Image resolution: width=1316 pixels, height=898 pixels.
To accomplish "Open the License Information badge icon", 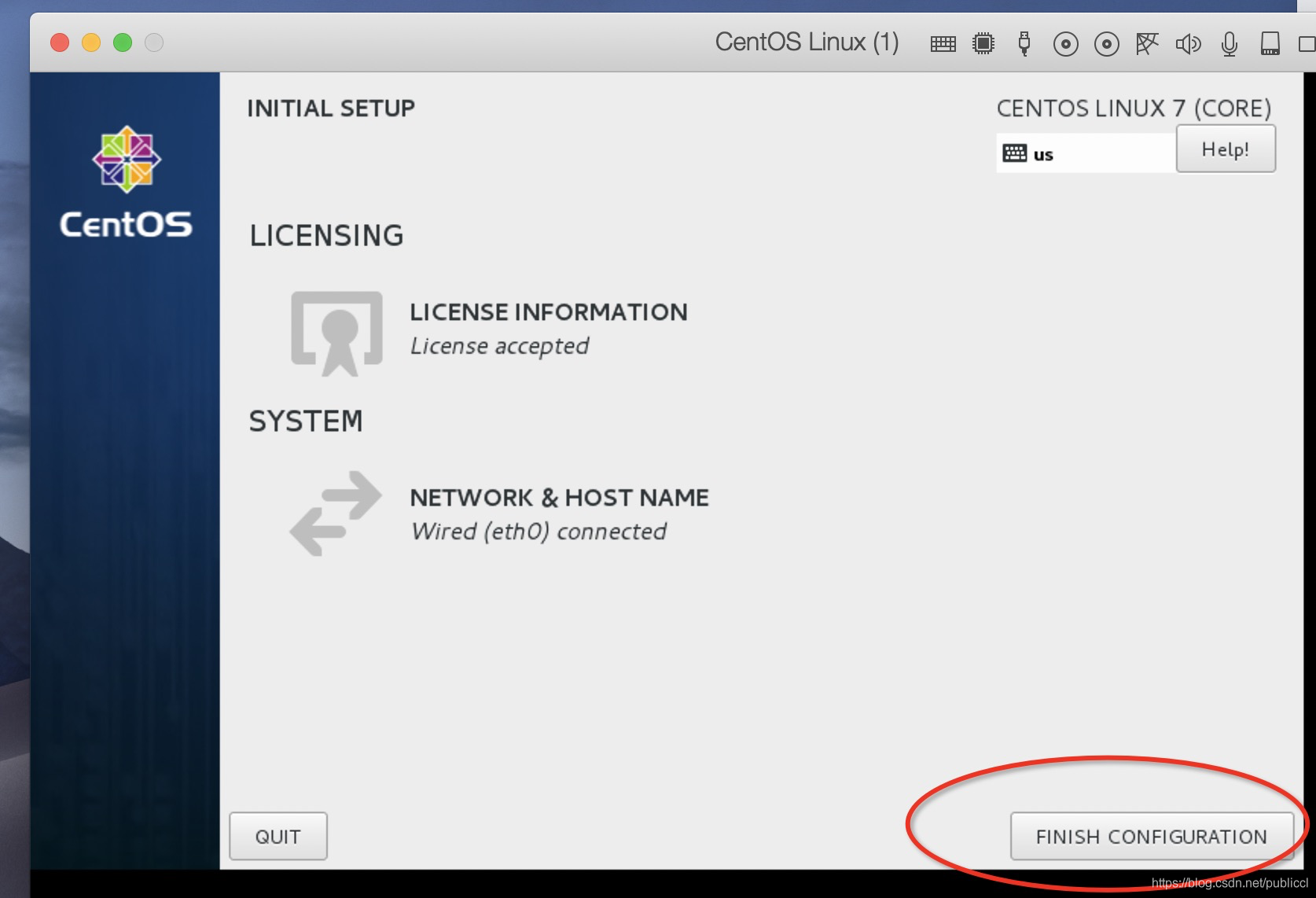I will [336, 333].
